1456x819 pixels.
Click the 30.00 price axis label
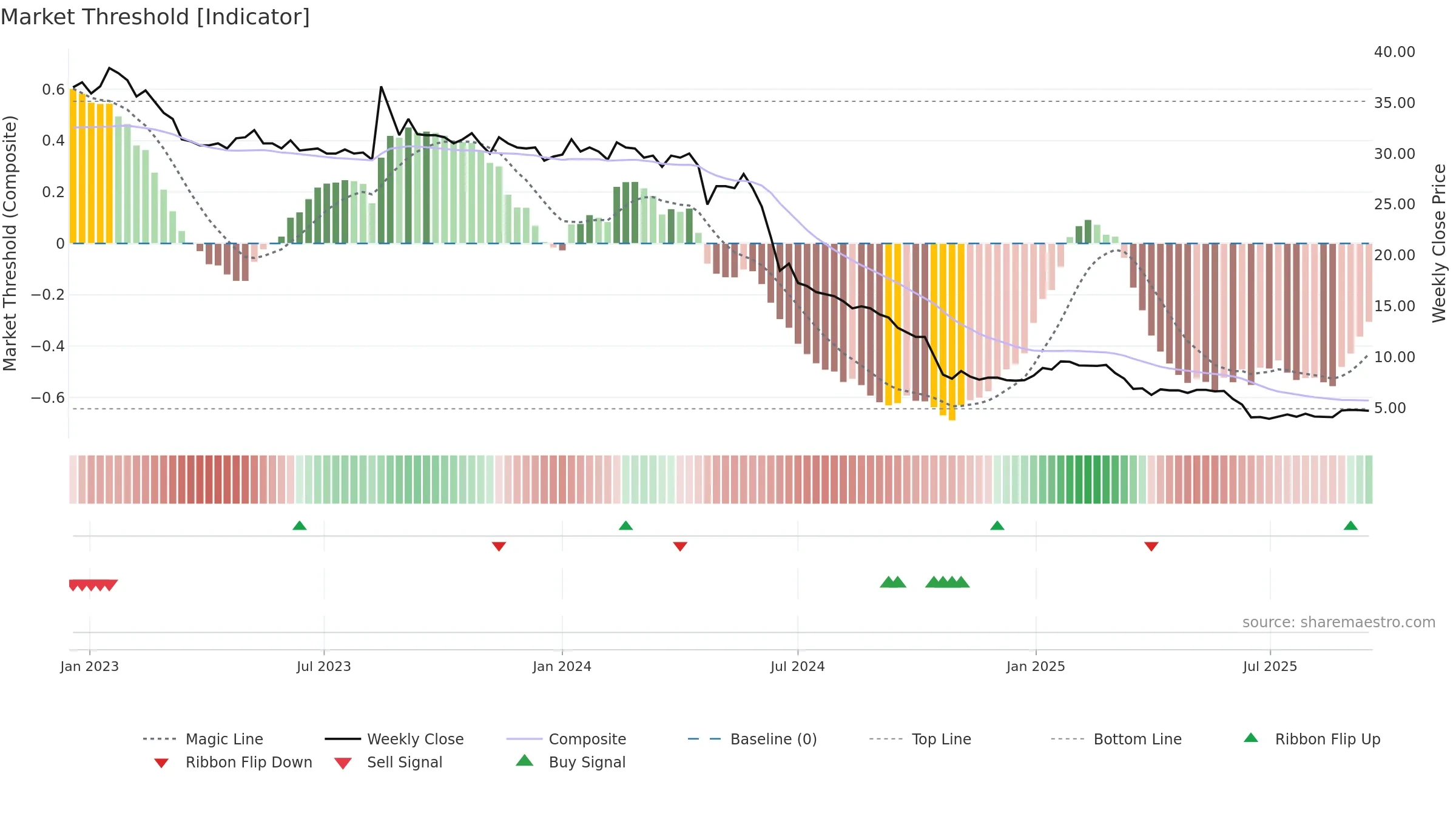(x=1395, y=154)
